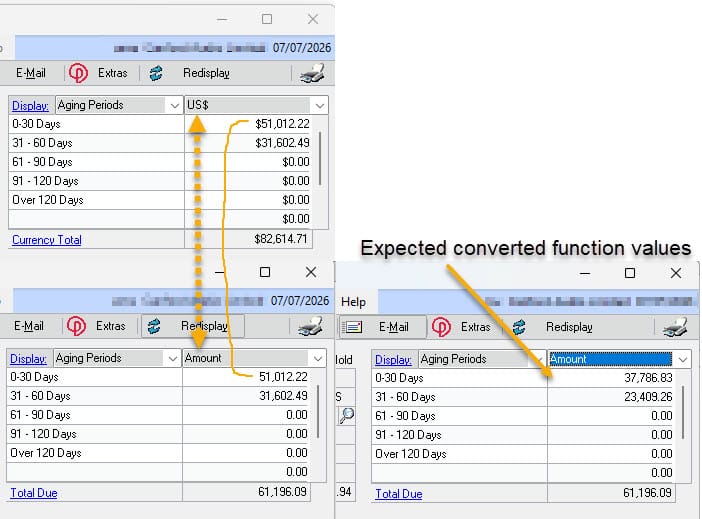Minimize the bottom-right window

point(585,273)
